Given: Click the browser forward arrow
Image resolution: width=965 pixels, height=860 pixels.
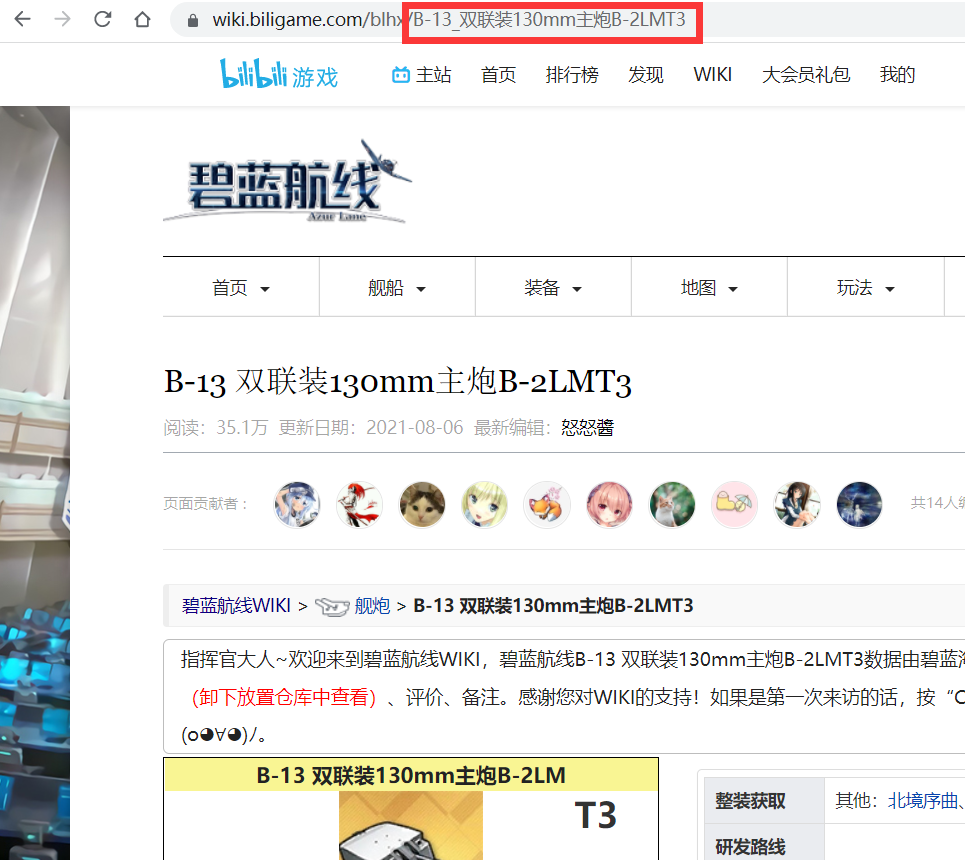Looking at the screenshot, I should (62, 20).
